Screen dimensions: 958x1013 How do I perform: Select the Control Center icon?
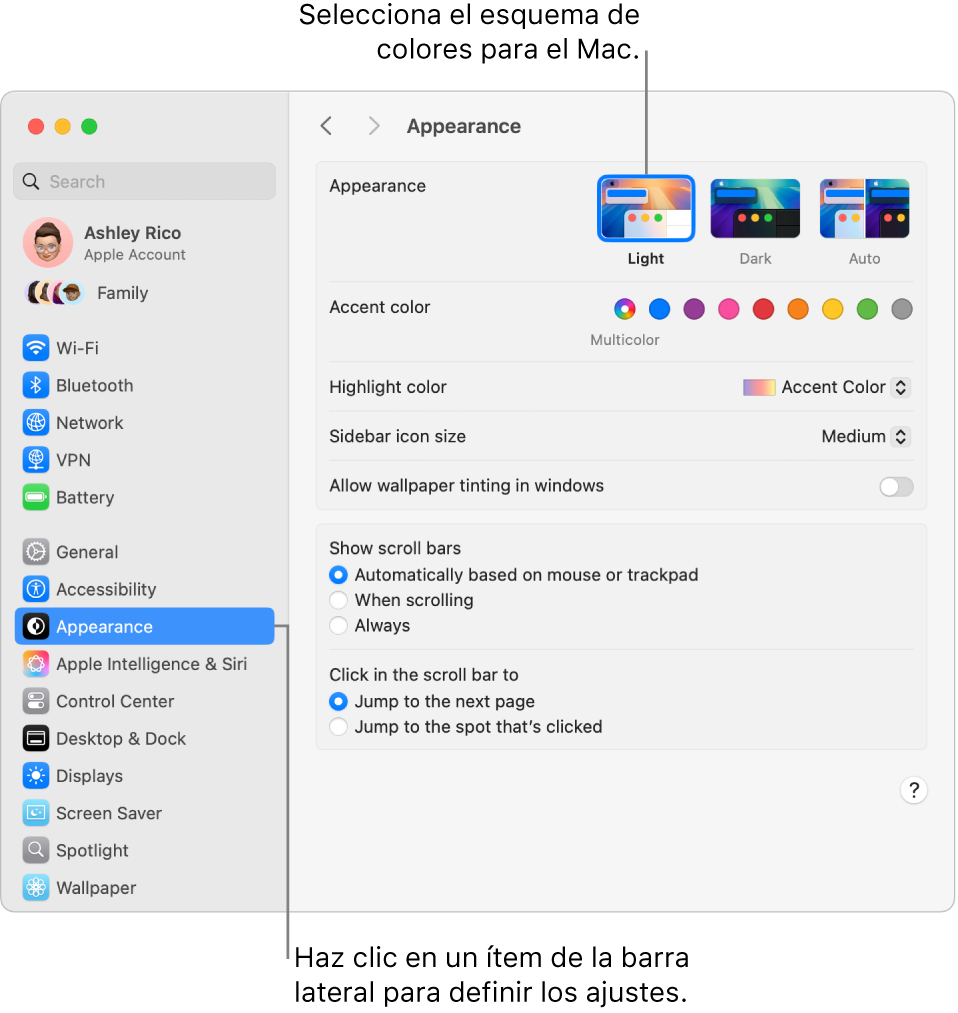click(x=36, y=701)
